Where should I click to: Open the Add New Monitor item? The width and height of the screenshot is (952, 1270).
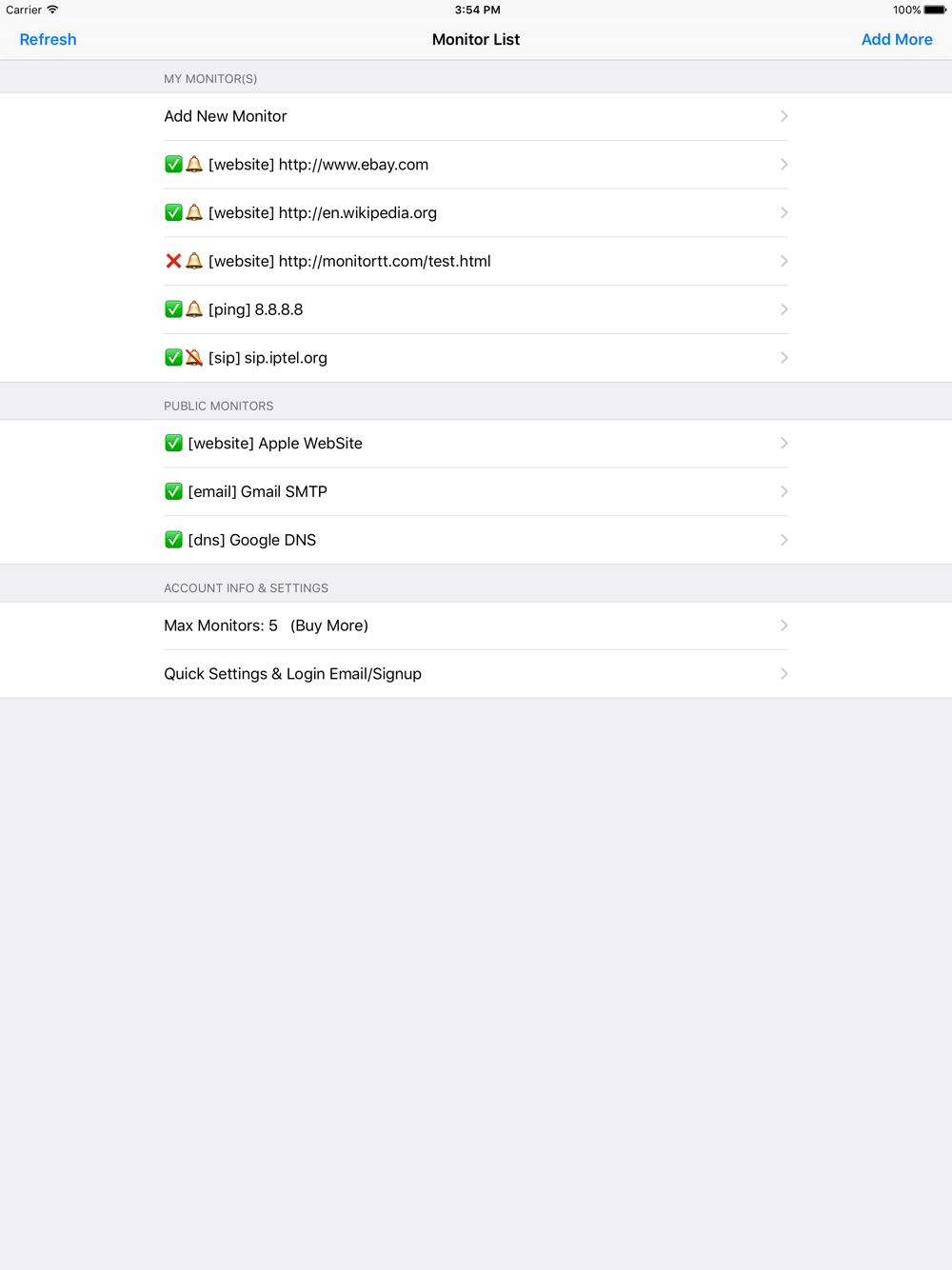click(476, 116)
